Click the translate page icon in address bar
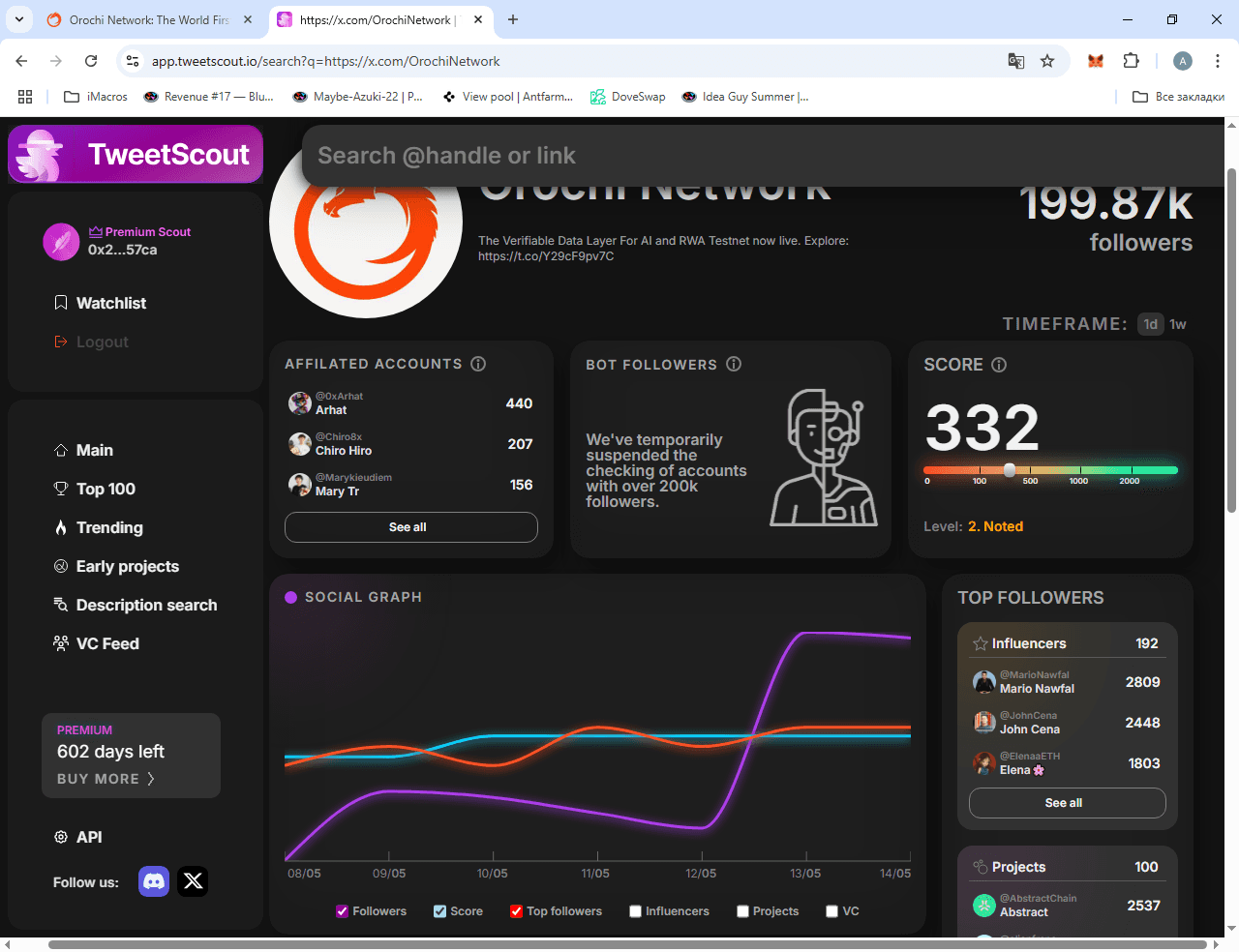Screen dimensions: 1239x952 pos(1016,61)
